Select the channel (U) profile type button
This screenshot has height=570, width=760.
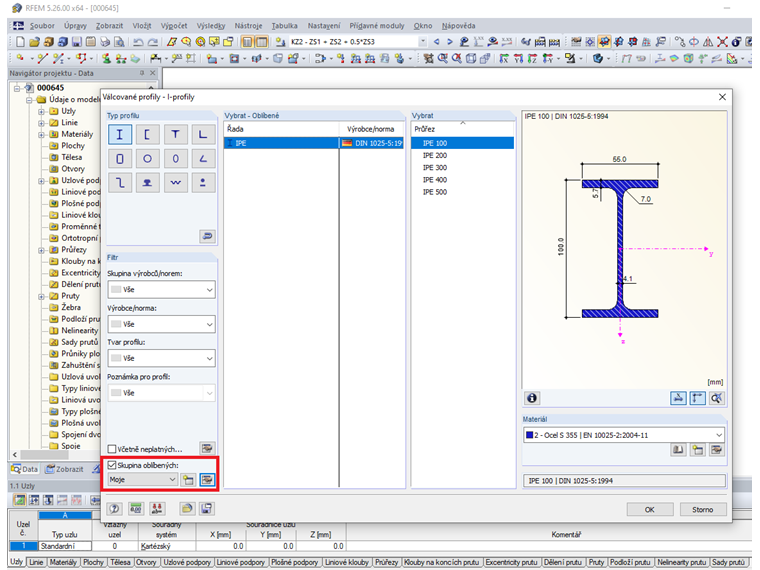[147, 134]
